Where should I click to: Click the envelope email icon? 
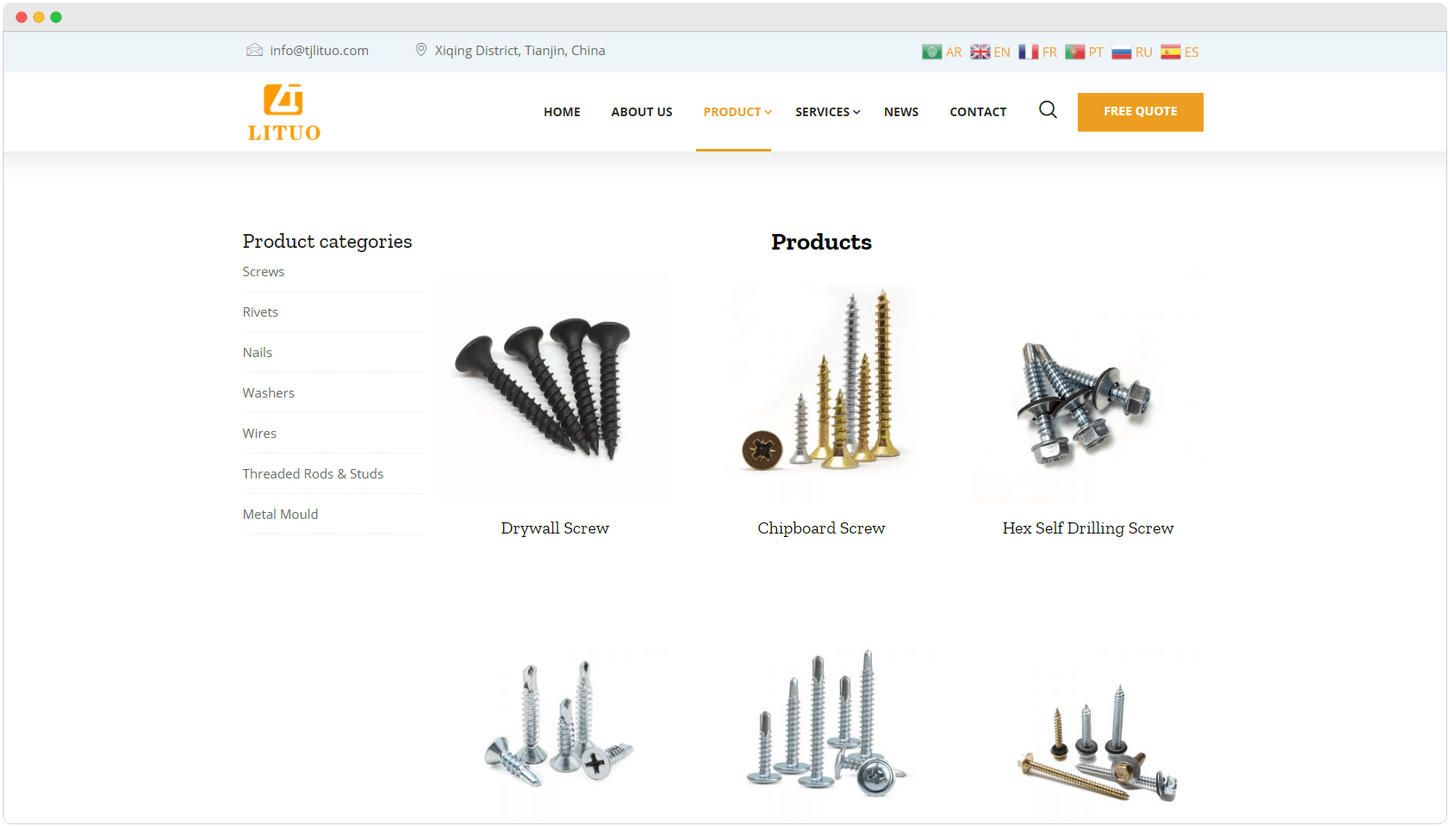coord(254,50)
